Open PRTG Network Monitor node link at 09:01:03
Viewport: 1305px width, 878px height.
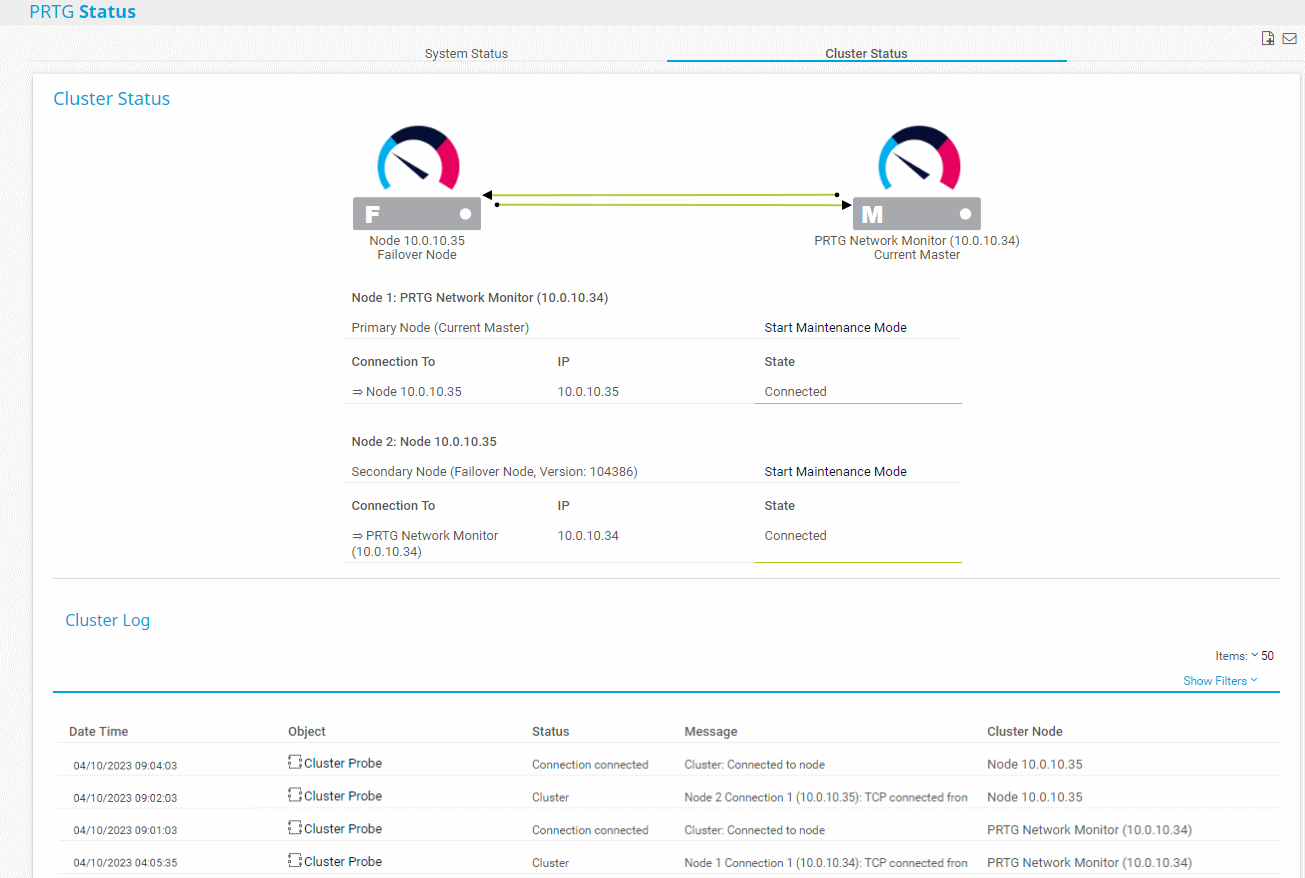pos(1088,830)
